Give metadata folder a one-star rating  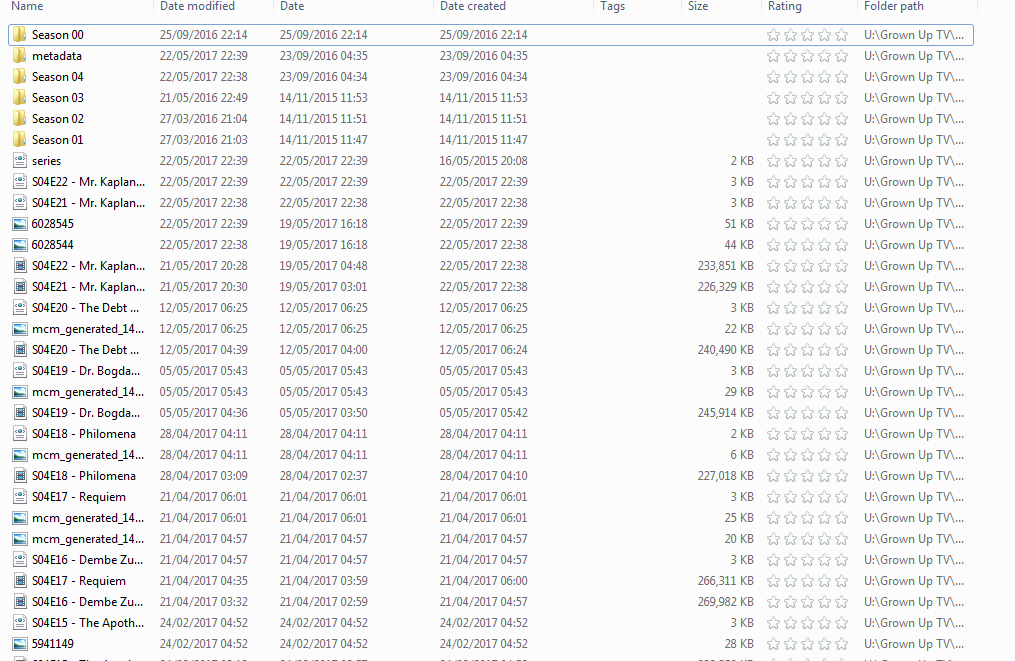point(774,56)
